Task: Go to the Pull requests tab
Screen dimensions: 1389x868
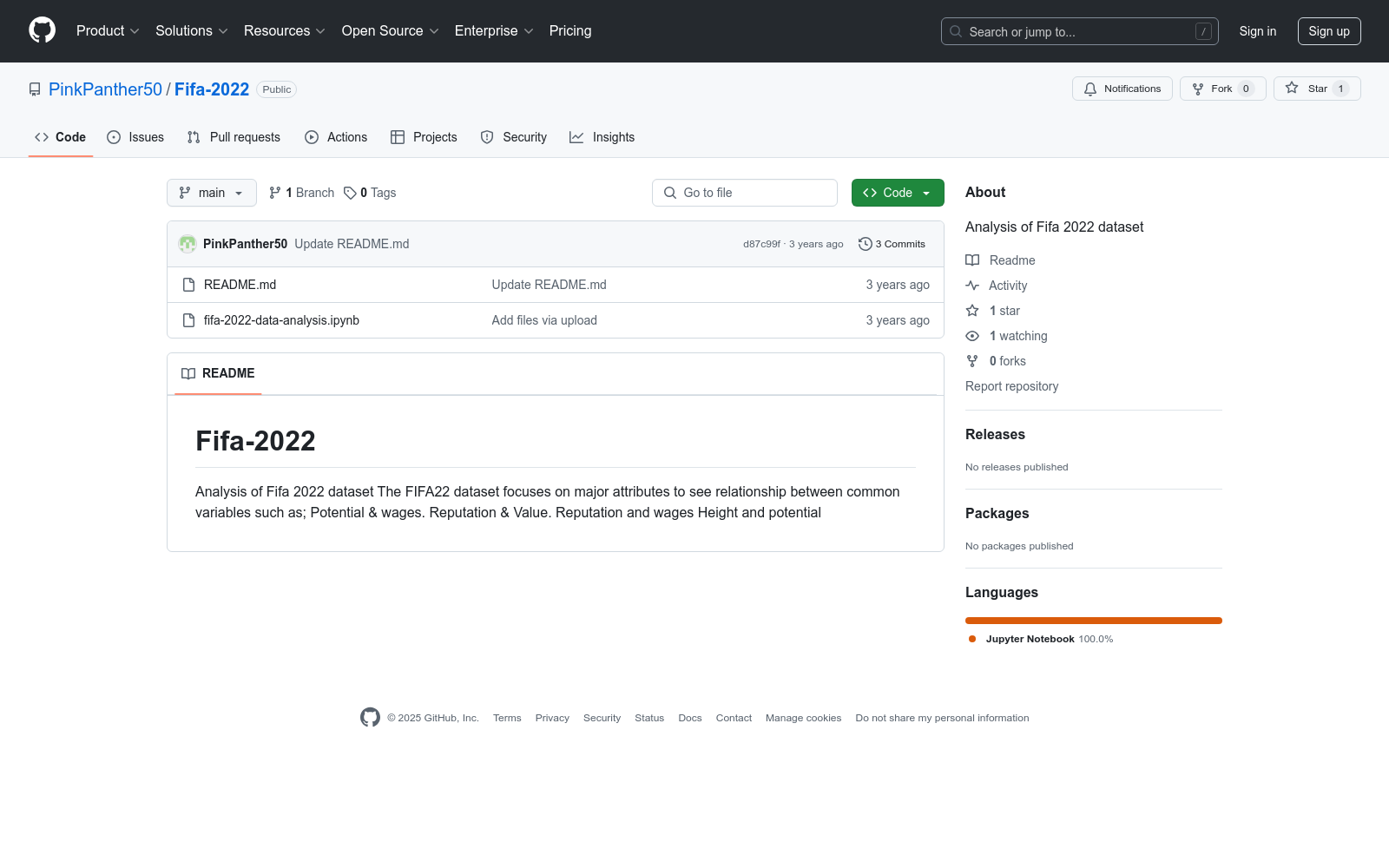Action: pyautogui.click(x=234, y=137)
